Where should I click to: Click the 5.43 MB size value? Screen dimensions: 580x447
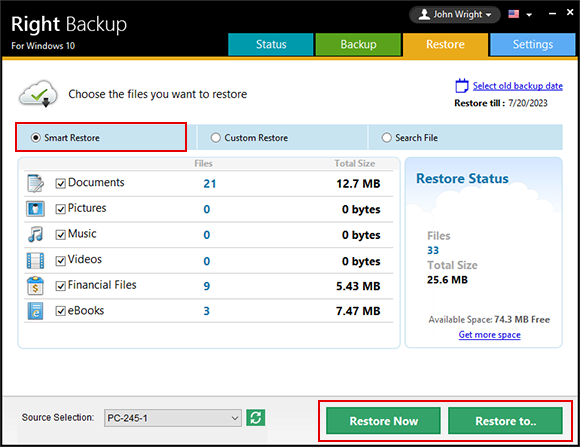coord(358,286)
